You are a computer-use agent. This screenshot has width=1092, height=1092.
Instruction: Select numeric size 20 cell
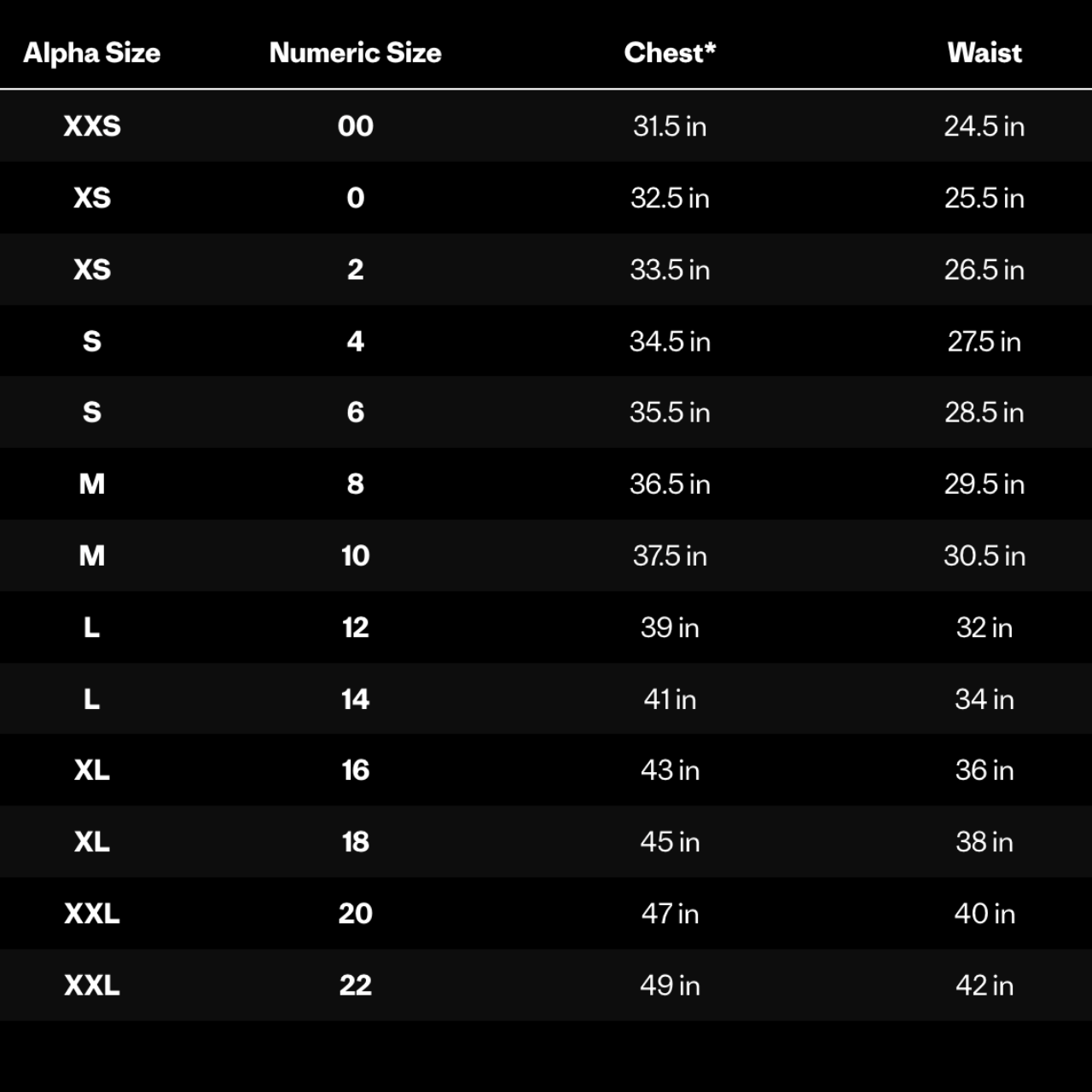pos(356,913)
